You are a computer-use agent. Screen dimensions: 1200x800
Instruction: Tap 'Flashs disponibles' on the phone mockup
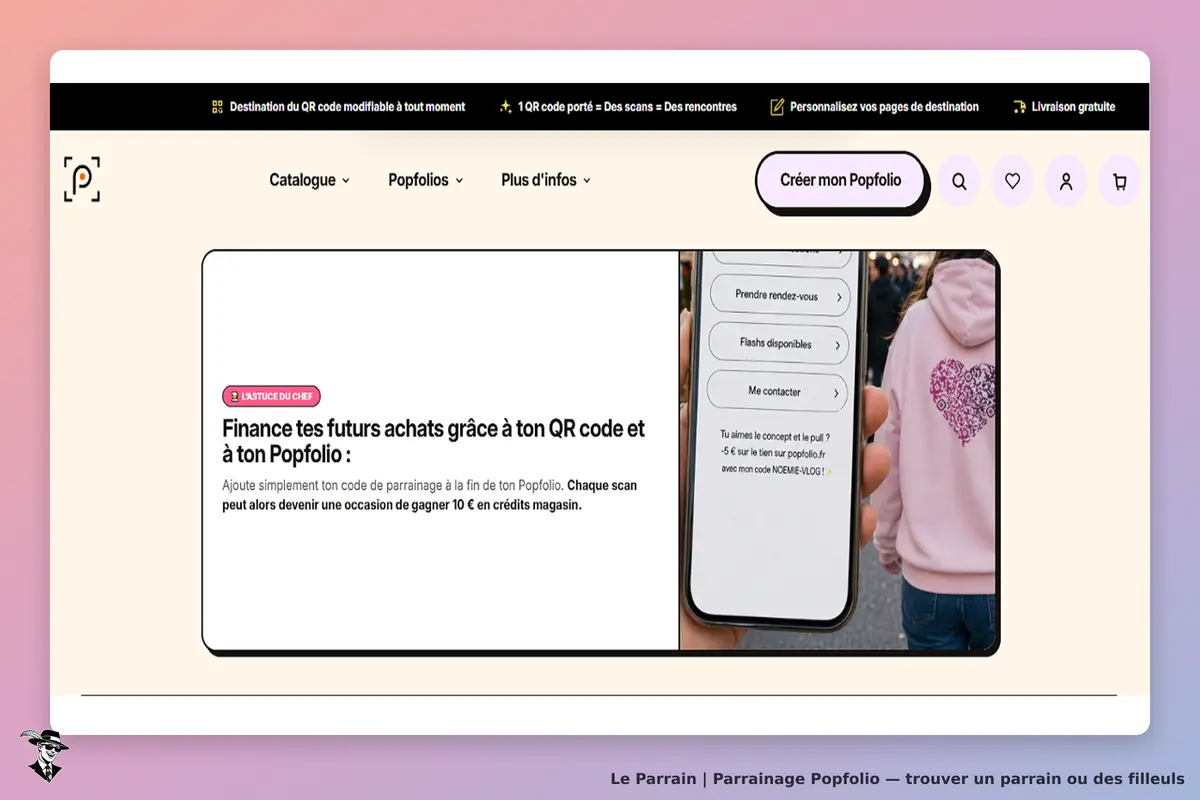[x=778, y=343]
